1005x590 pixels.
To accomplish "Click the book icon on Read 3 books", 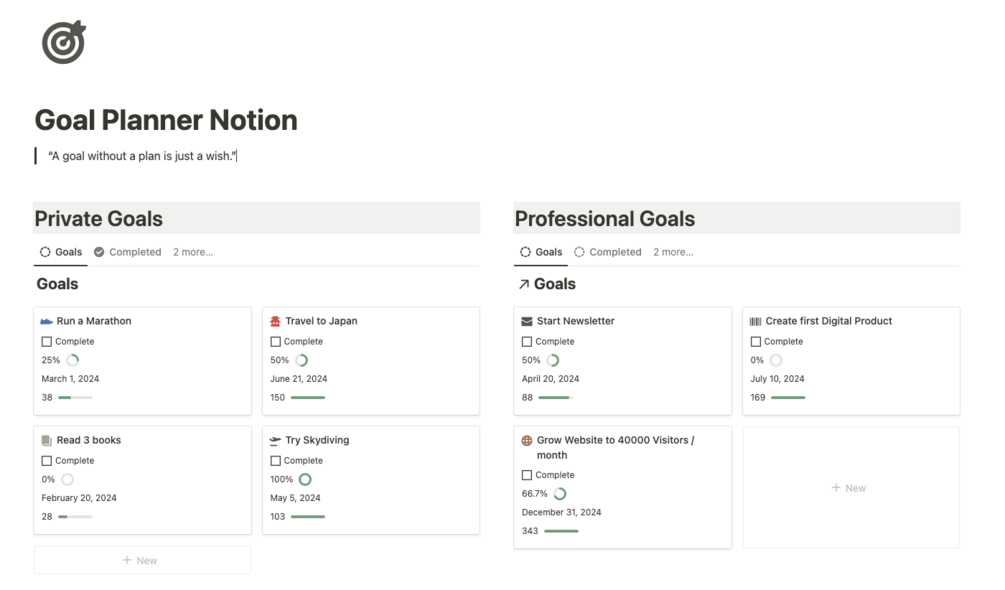I will point(47,441).
